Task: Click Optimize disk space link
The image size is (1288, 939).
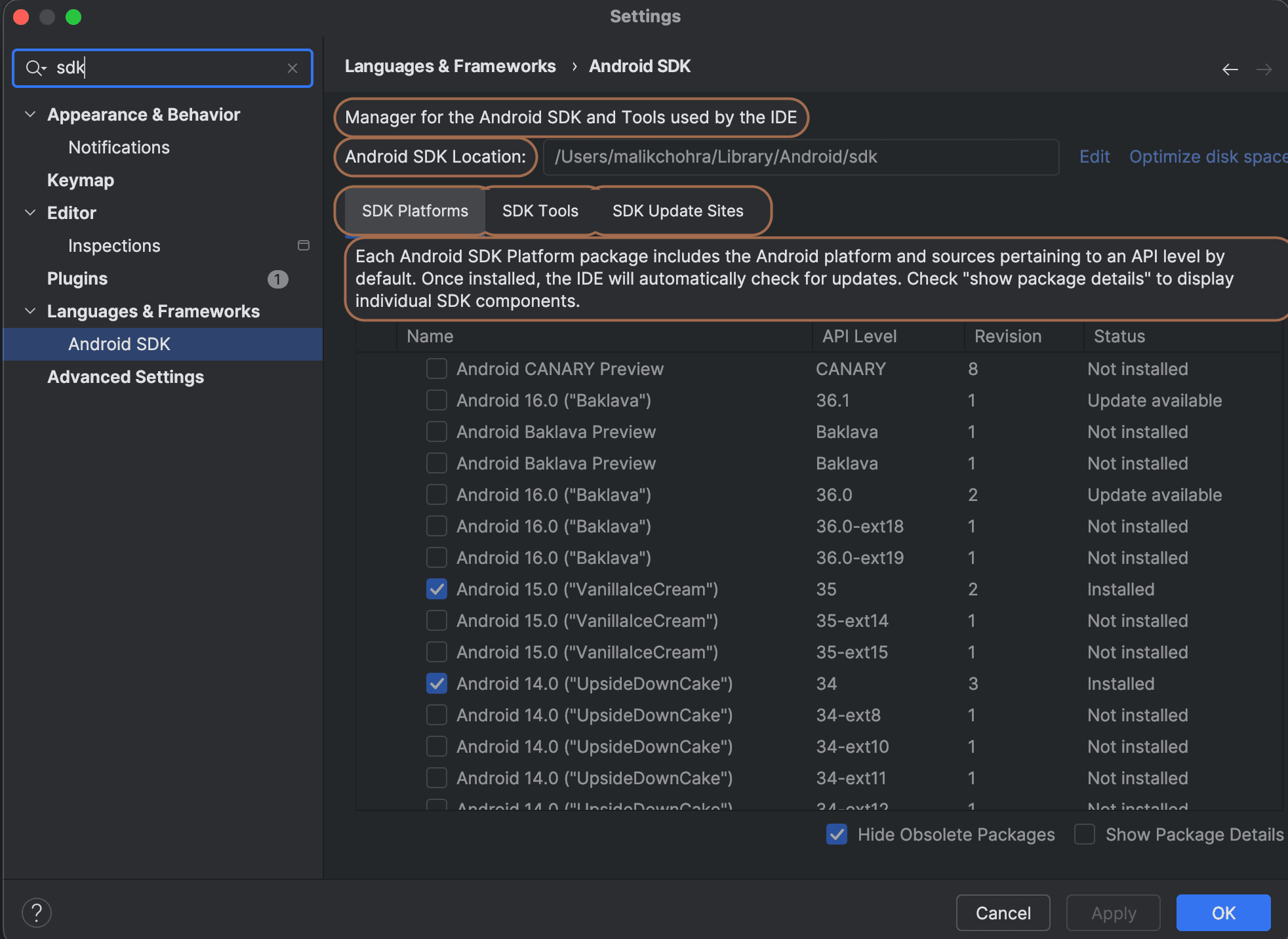Action: click(1208, 157)
